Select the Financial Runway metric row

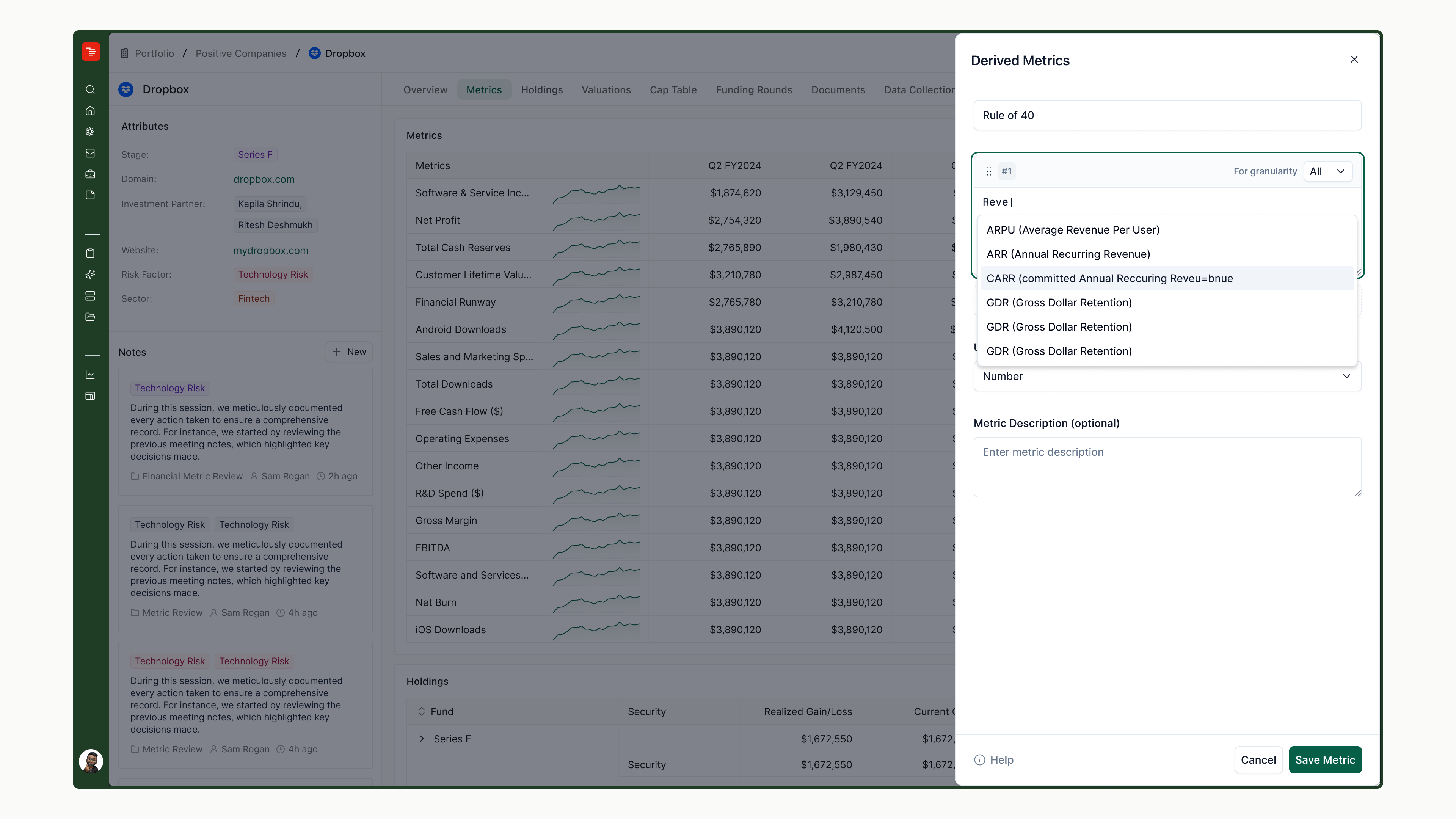click(681, 303)
